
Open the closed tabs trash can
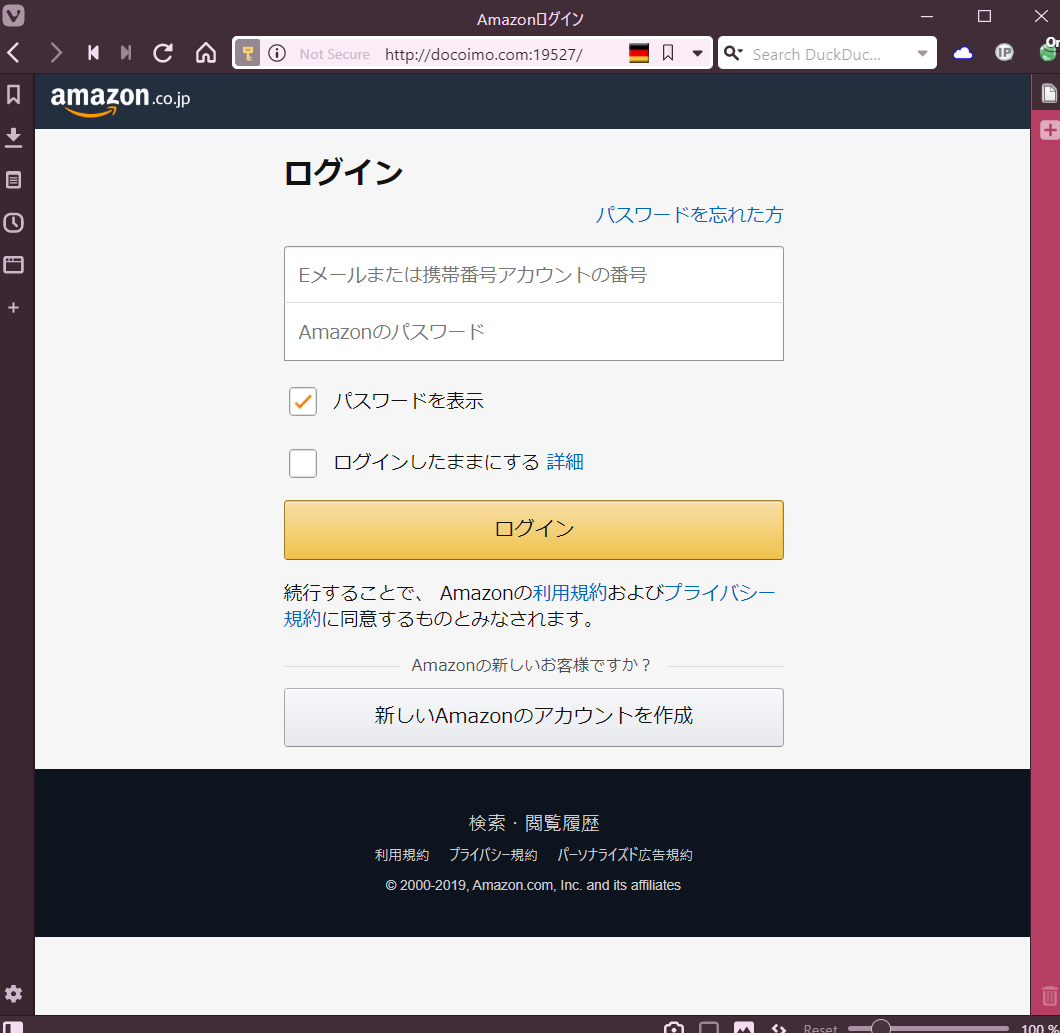coord(1049,996)
